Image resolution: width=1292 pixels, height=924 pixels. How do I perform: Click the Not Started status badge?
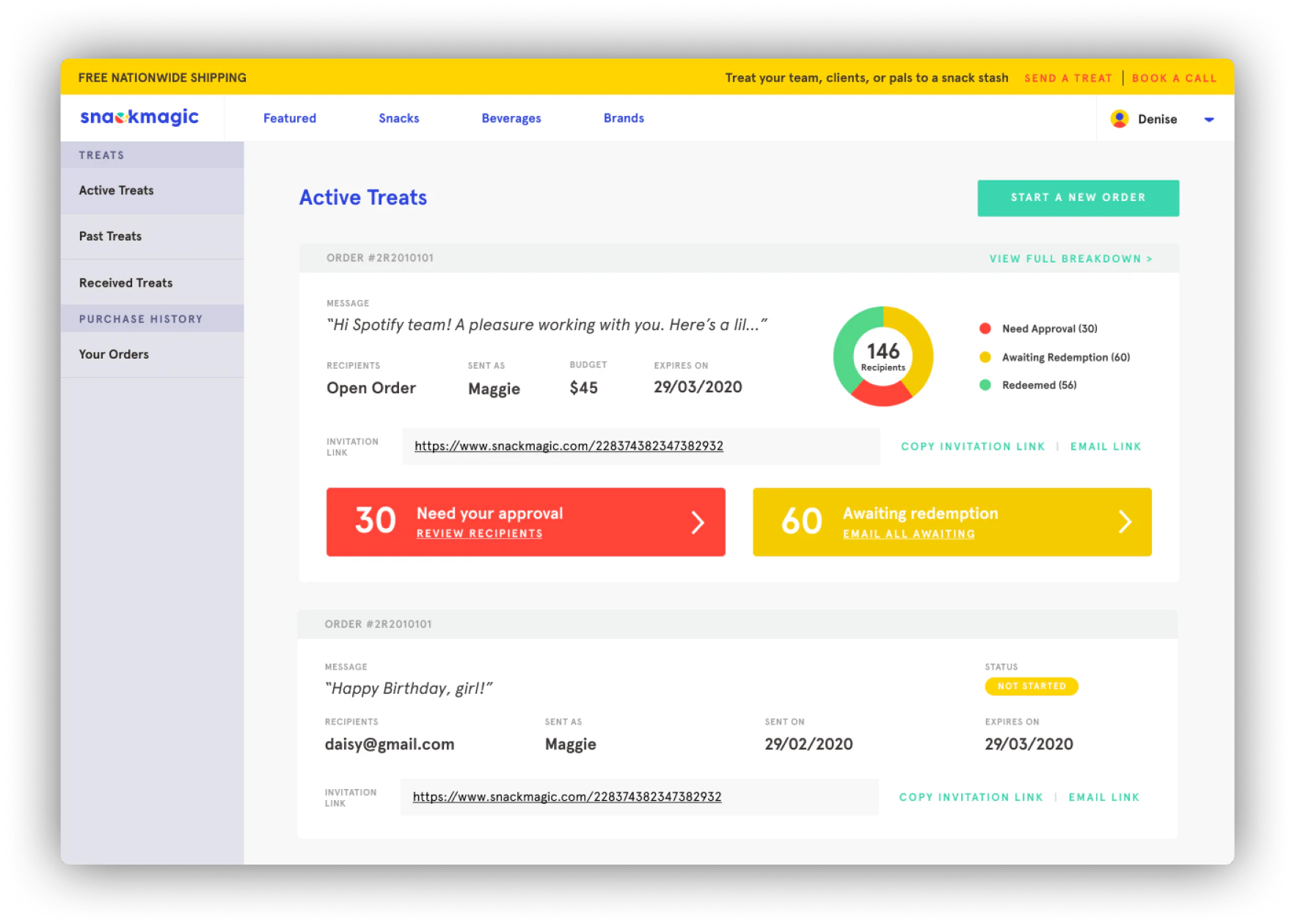click(1031, 686)
